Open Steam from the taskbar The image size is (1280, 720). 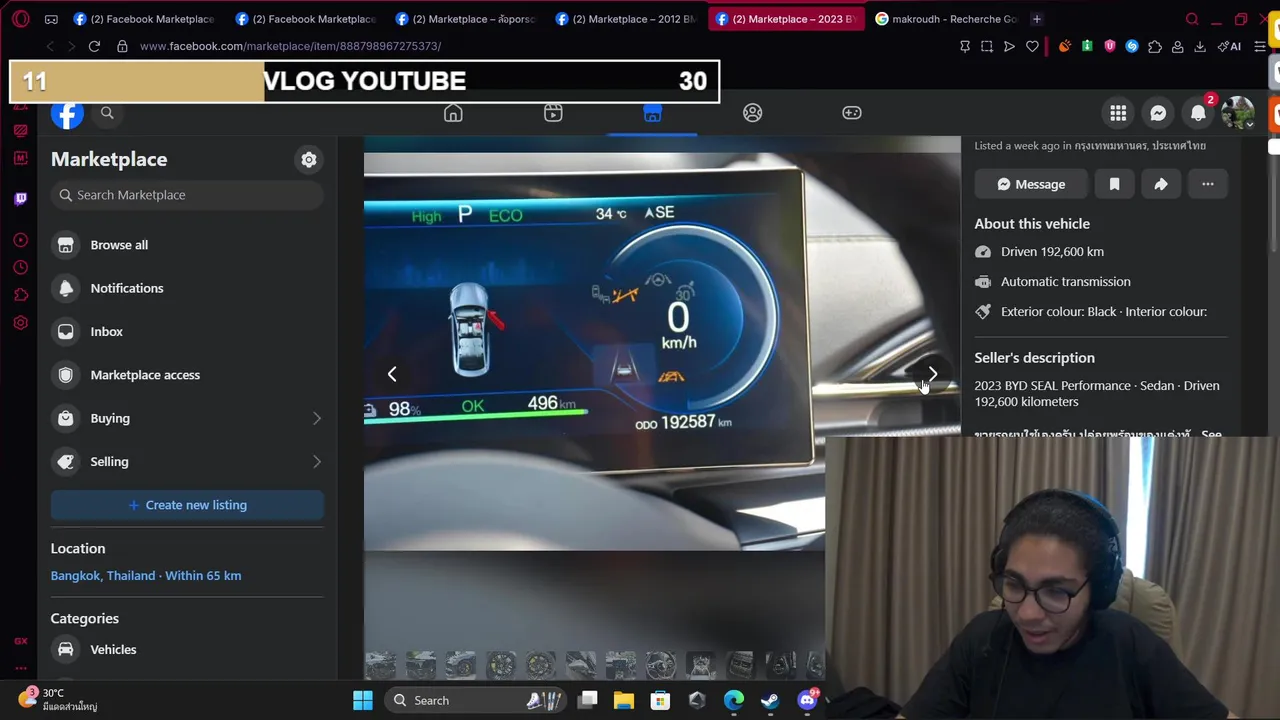click(770, 701)
